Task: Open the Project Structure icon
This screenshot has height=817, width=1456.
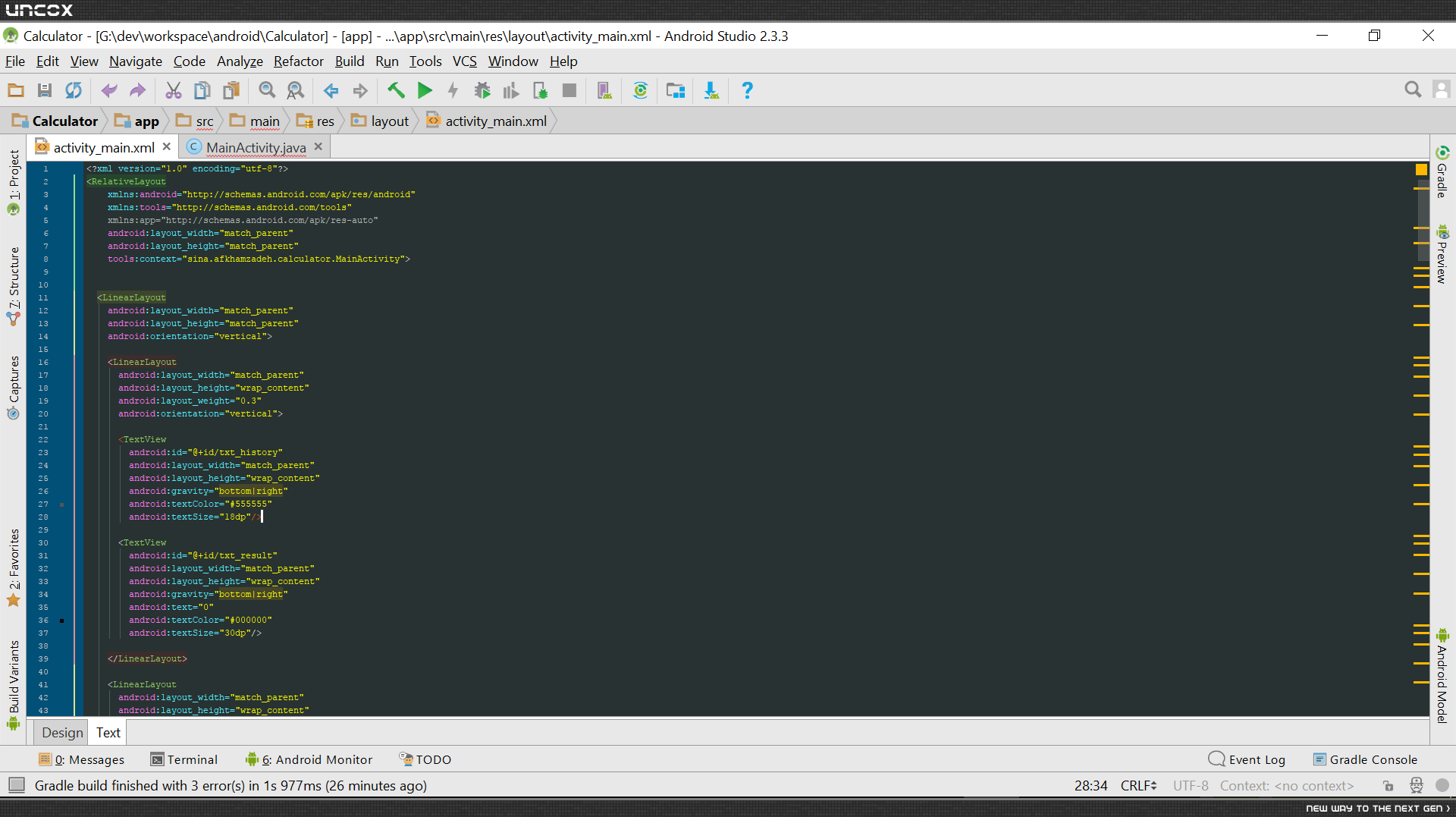Action: pyautogui.click(x=676, y=91)
